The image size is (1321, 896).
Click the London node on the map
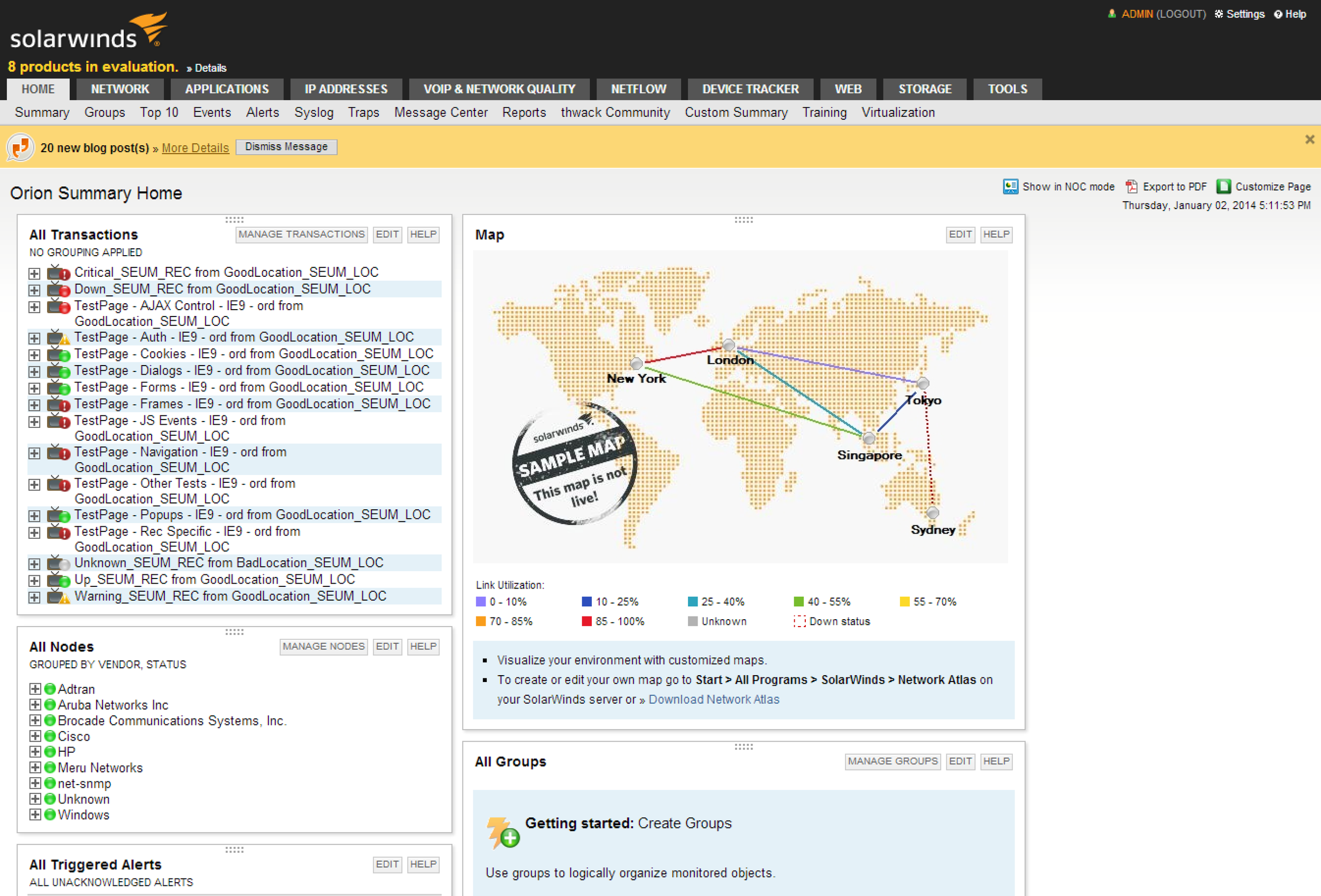pyautogui.click(x=729, y=345)
